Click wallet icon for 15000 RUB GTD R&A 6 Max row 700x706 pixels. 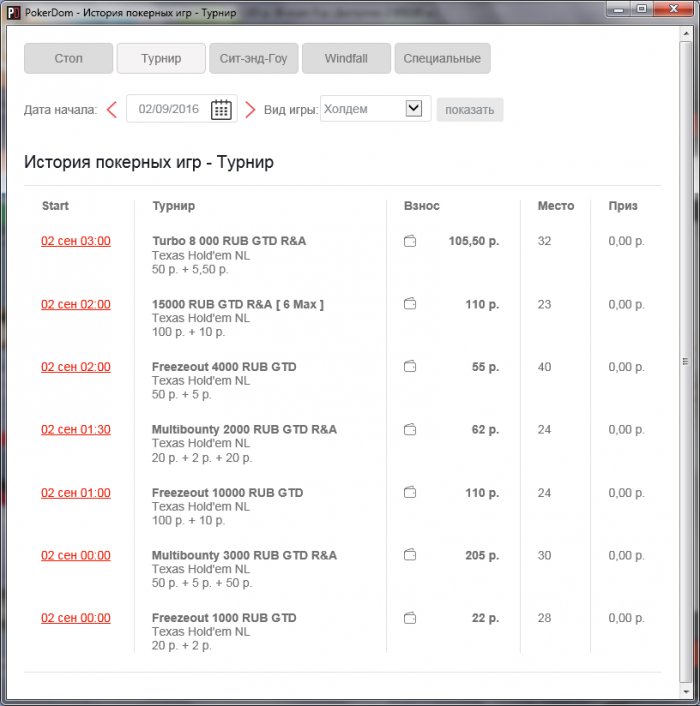pyautogui.click(x=410, y=304)
